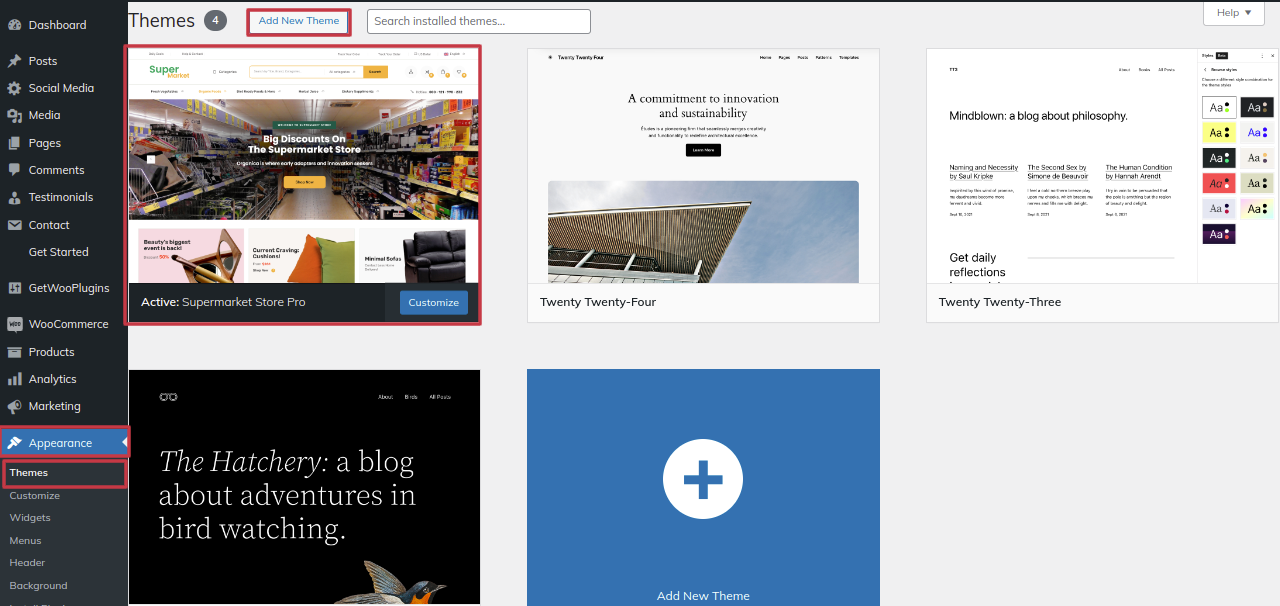This screenshot has height=606, width=1280.
Task: Open Products using its box icon
Action: tap(14, 352)
